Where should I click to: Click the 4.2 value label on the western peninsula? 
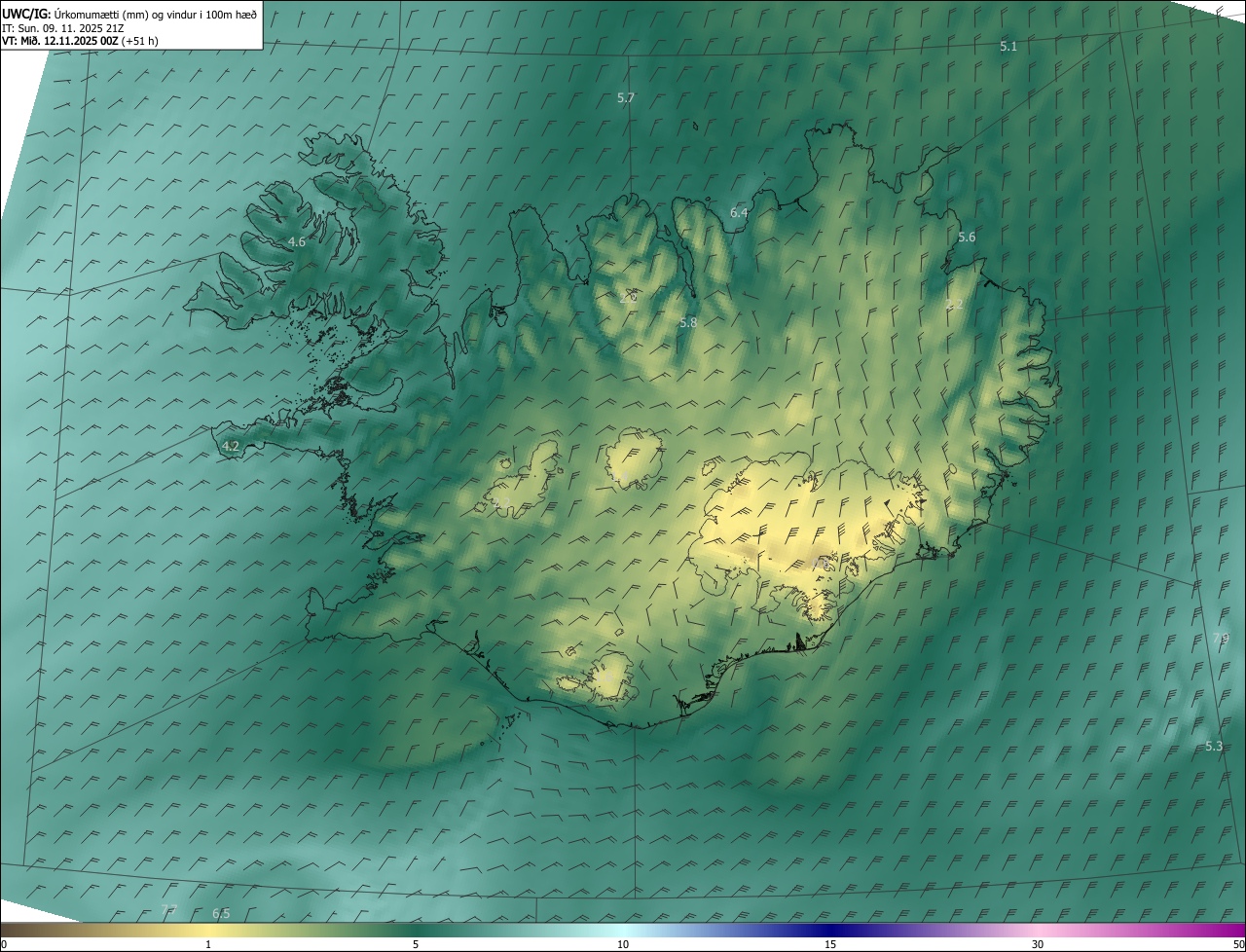pos(231,446)
